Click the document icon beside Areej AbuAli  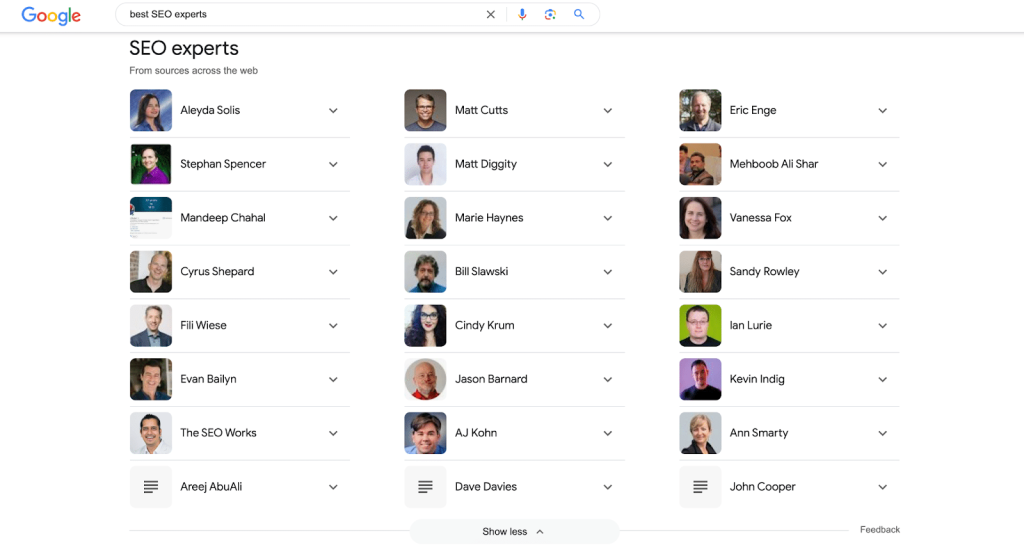[x=151, y=486]
